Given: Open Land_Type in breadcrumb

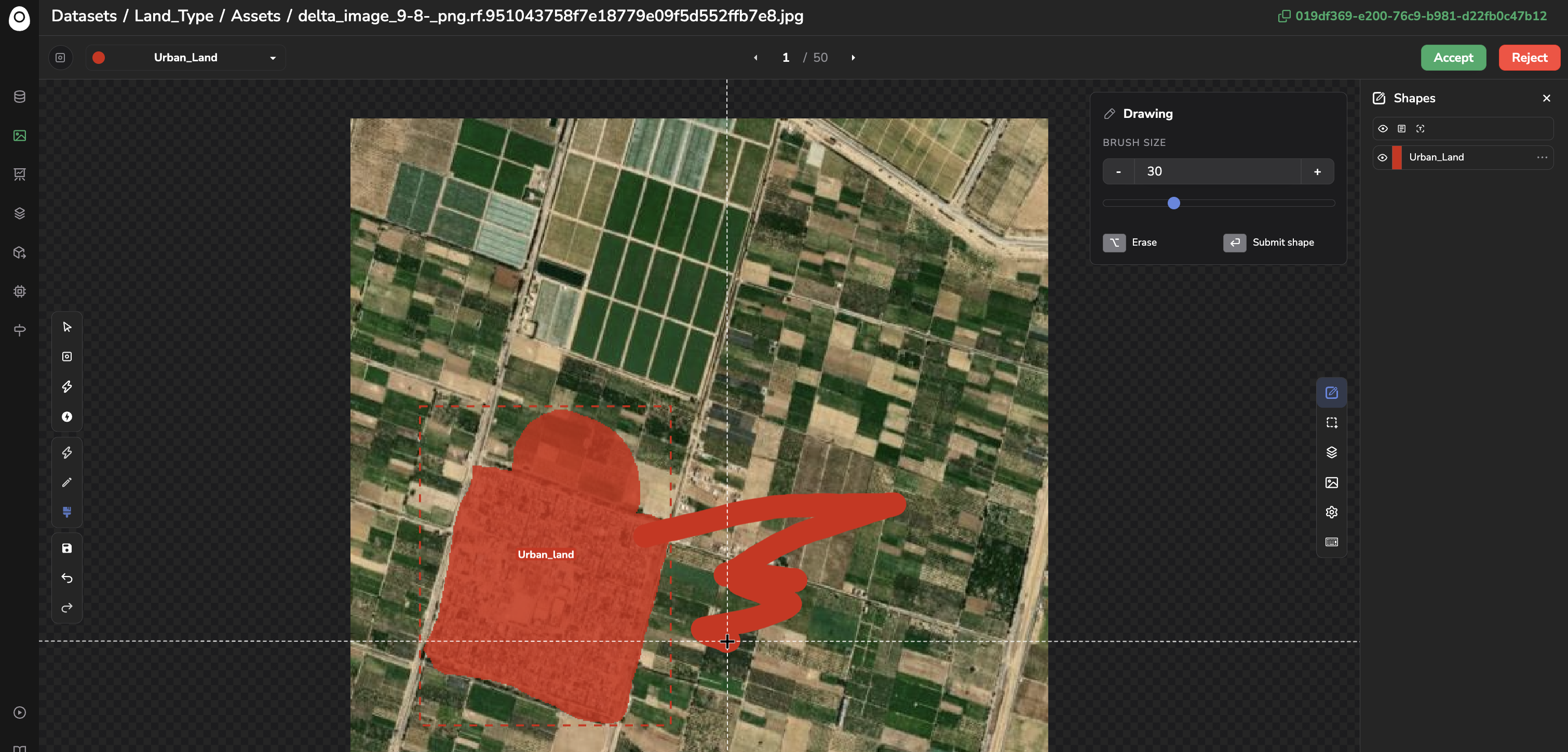Looking at the screenshot, I should pyautogui.click(x=173, y=16).
